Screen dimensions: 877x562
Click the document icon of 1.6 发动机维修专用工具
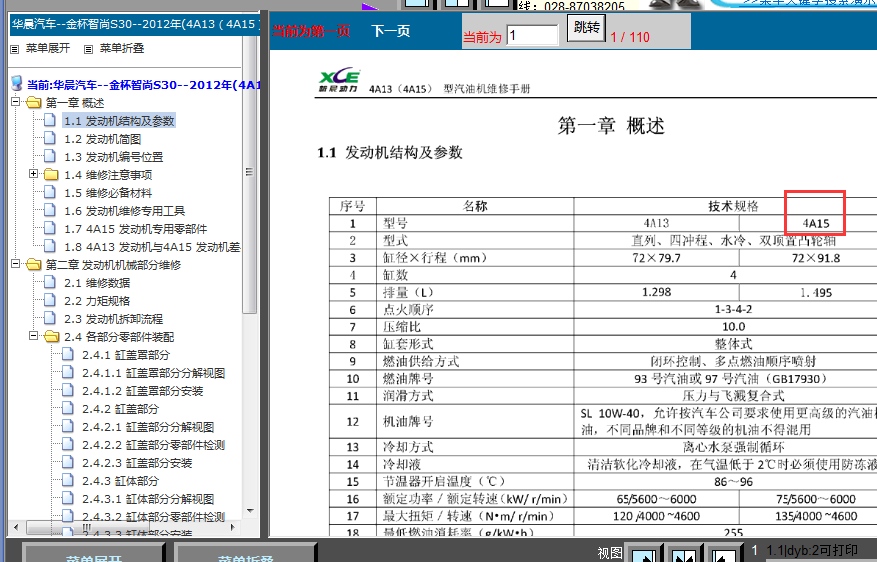(x=50, y=210)
